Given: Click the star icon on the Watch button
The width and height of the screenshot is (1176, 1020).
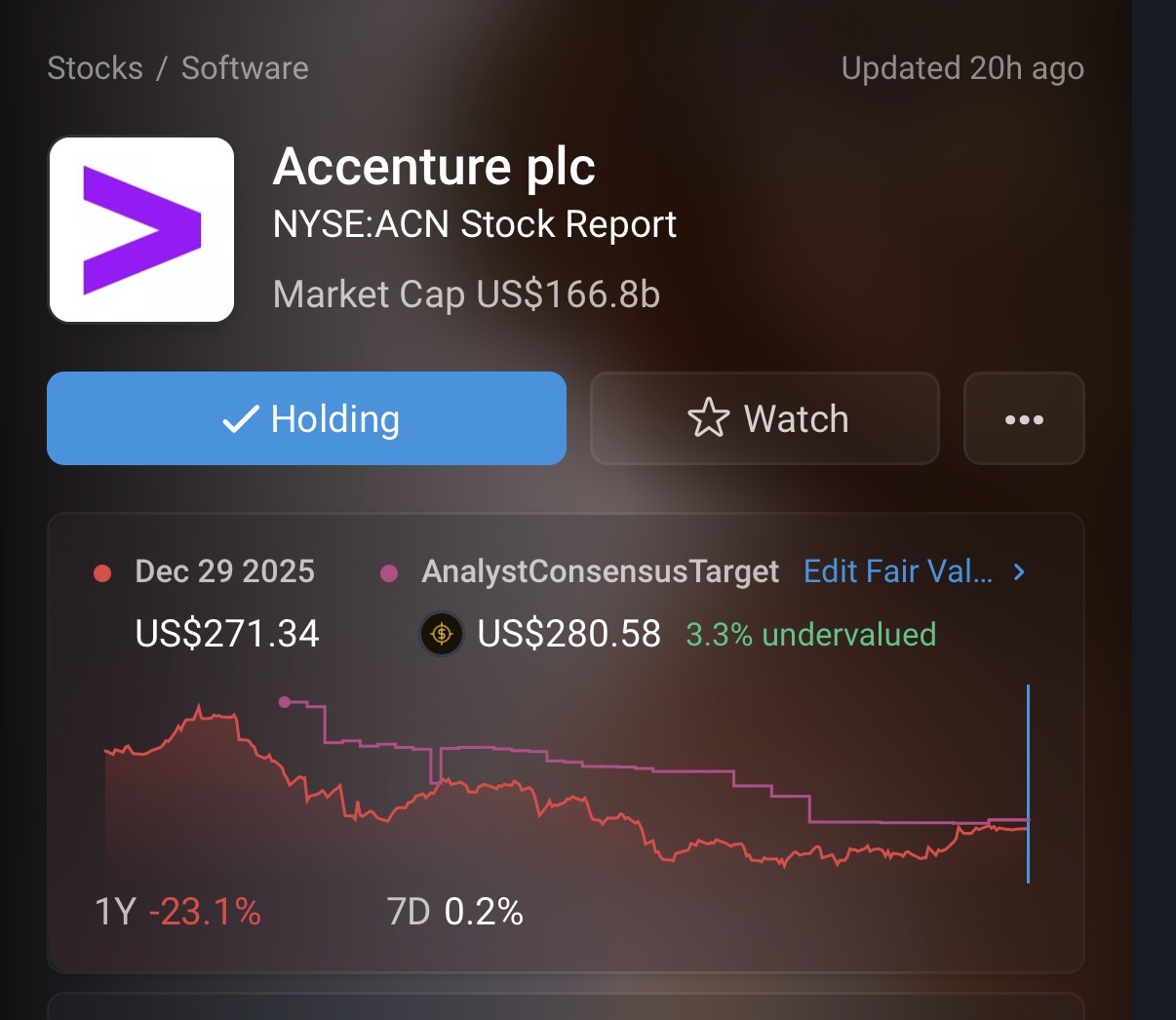Looking at the screenshot, I should coord(708,418).
